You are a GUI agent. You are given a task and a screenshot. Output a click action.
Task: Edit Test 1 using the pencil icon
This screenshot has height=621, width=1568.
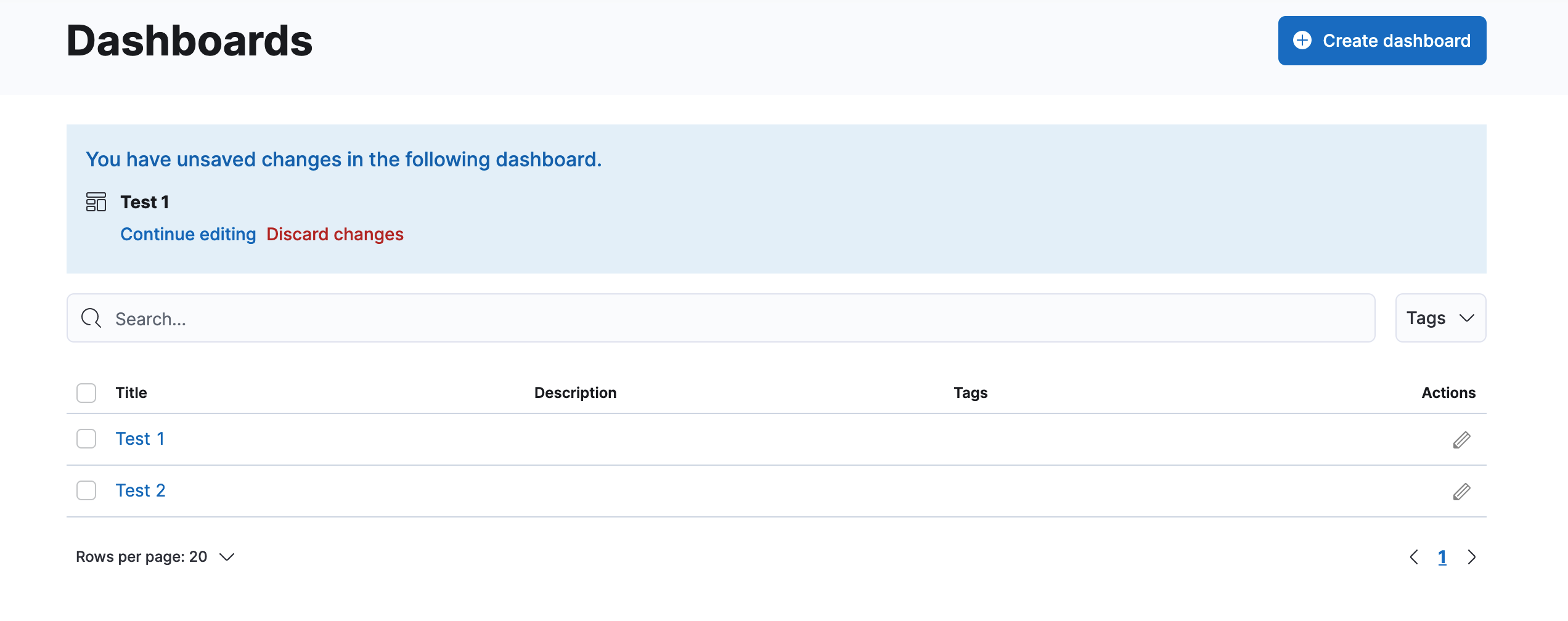1461,440
